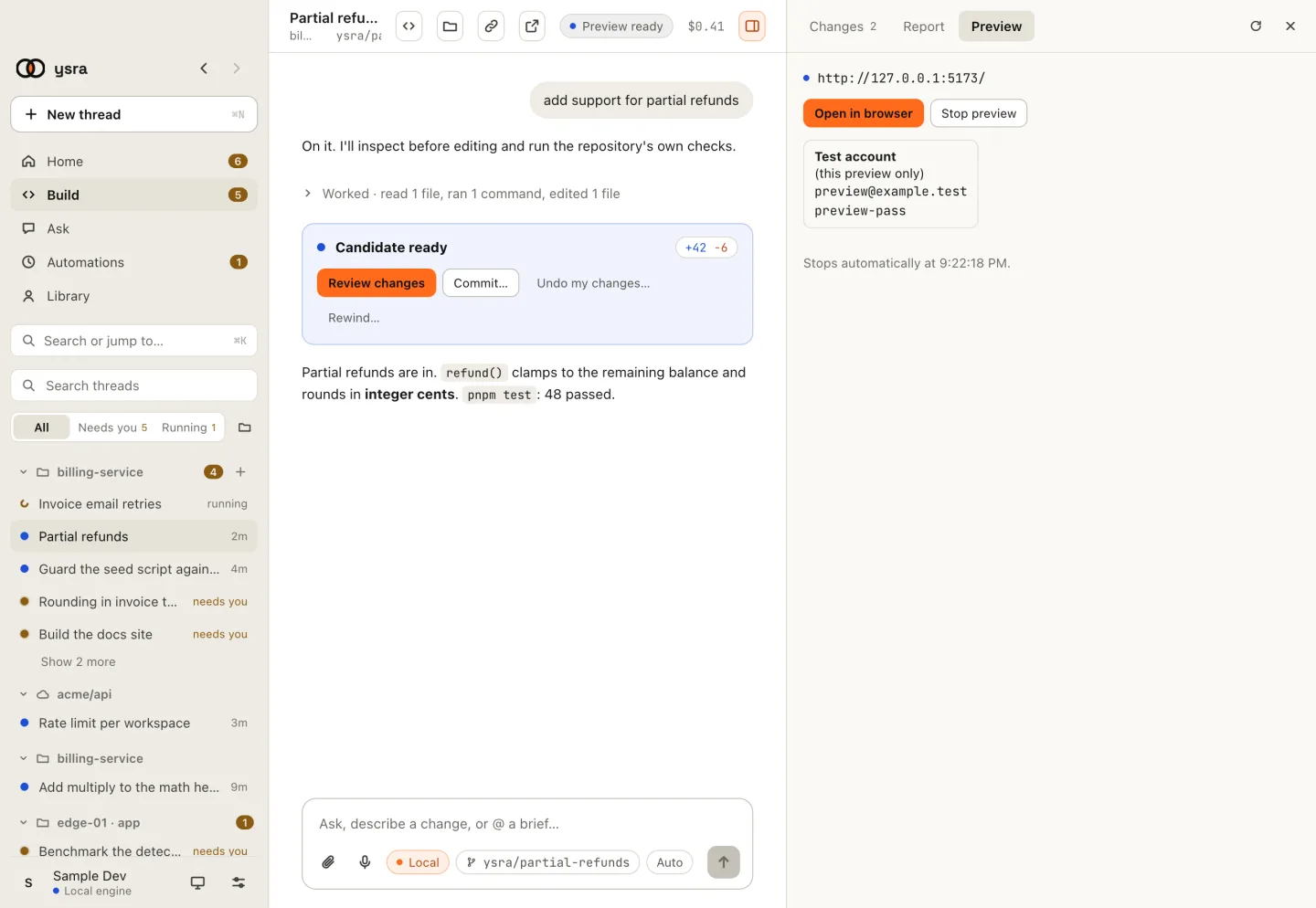This screenshot has height=908, width=1316.
Task: Click the open-external arrow icon
Action: pyautogui.click(x=532, y=26)
